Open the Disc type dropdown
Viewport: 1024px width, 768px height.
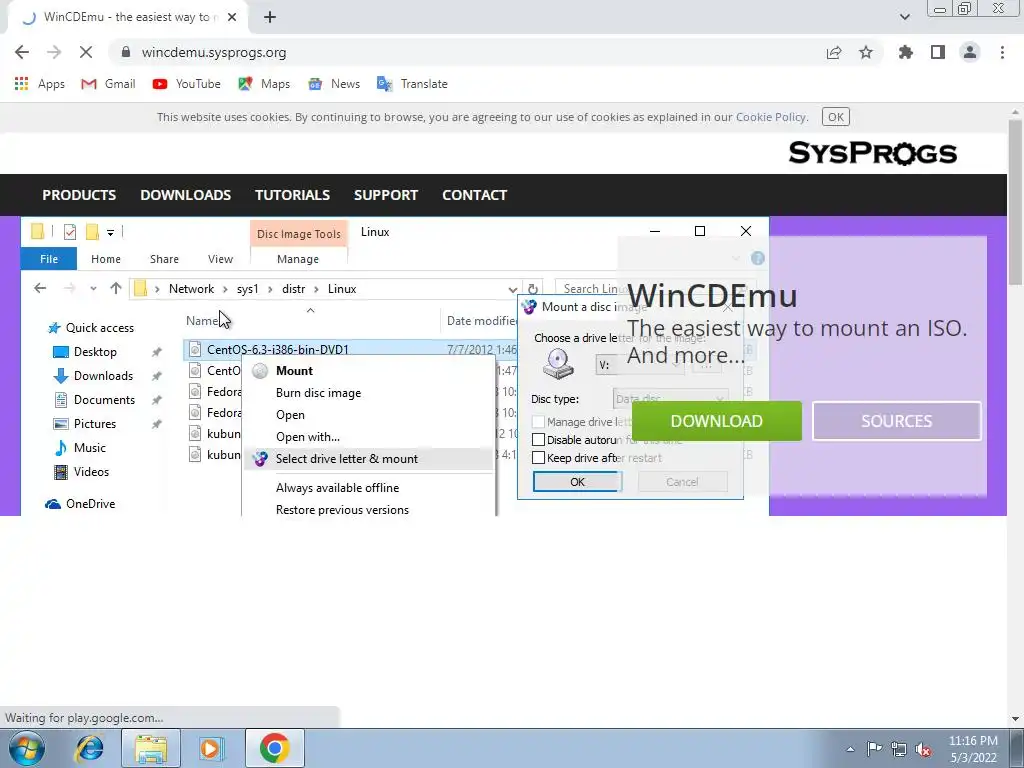[x=669, y=398]
